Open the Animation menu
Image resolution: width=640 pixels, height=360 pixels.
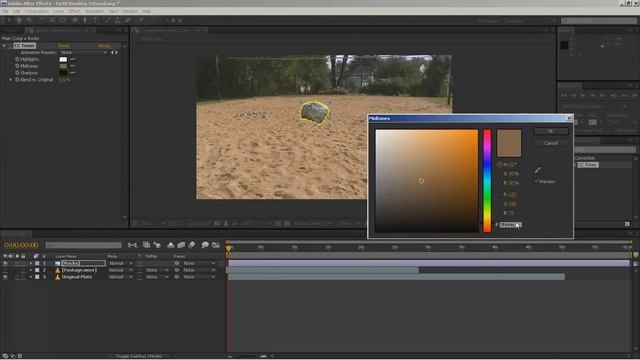(x=95, y=11)
